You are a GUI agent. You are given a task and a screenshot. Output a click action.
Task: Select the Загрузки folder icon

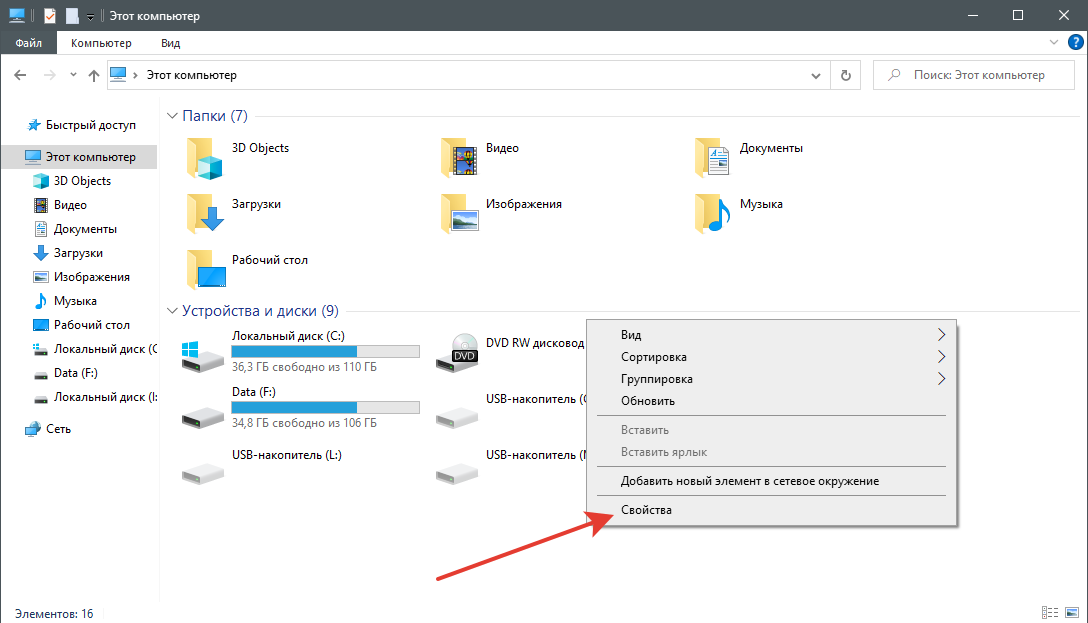point(205,213)
